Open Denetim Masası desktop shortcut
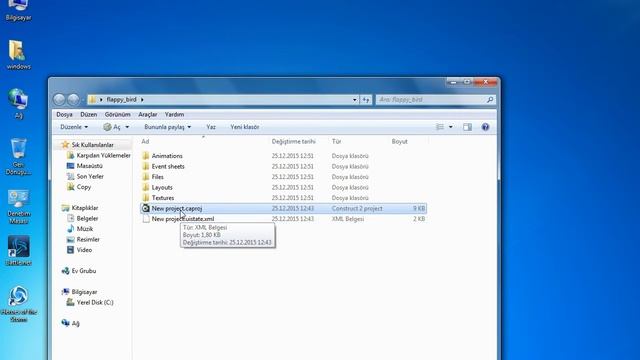The width and height of the screenshot is (640, 360). (x=18, y=207)
